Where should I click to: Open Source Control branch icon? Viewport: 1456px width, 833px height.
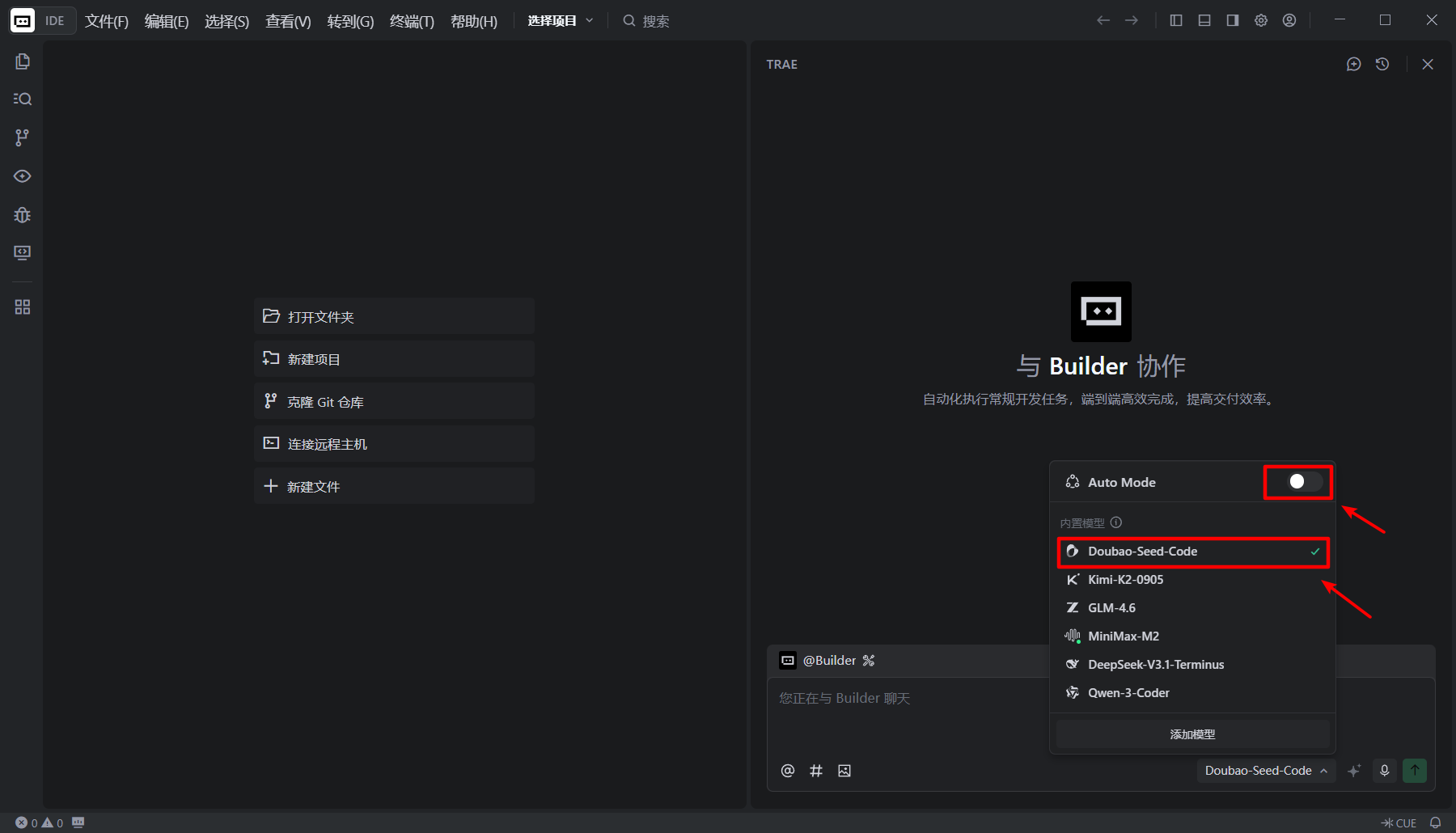[x=23, y=137]
